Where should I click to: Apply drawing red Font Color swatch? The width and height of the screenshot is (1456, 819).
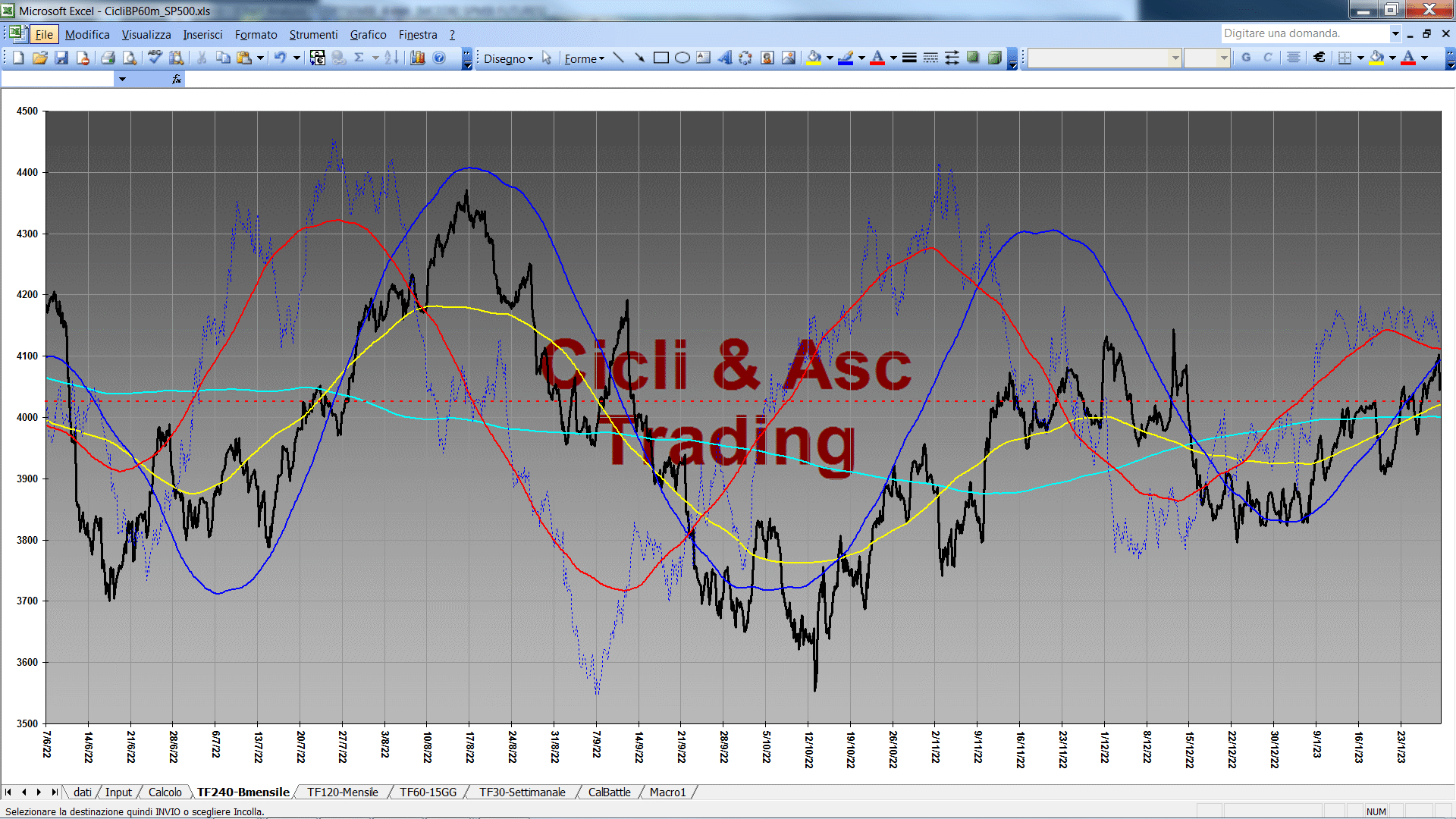[877, 58]
